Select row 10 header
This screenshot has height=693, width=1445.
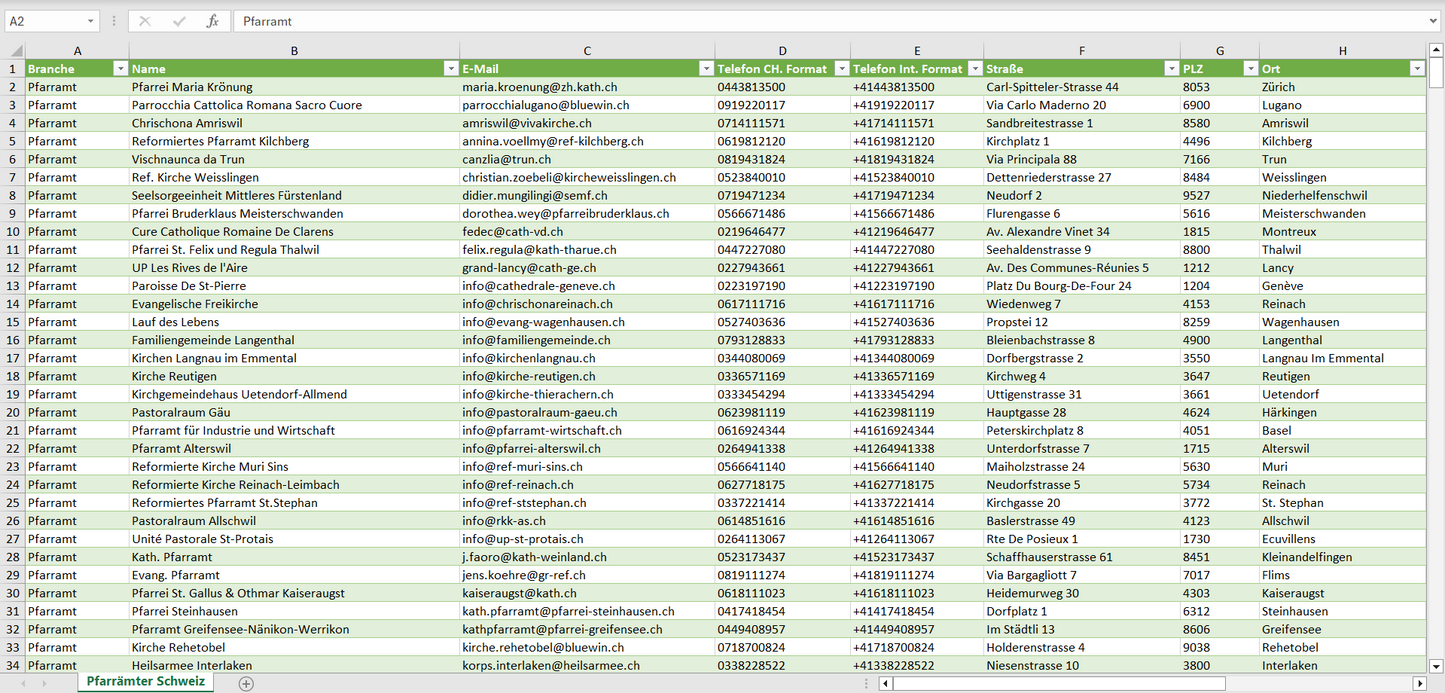click(x=13, y=231)
